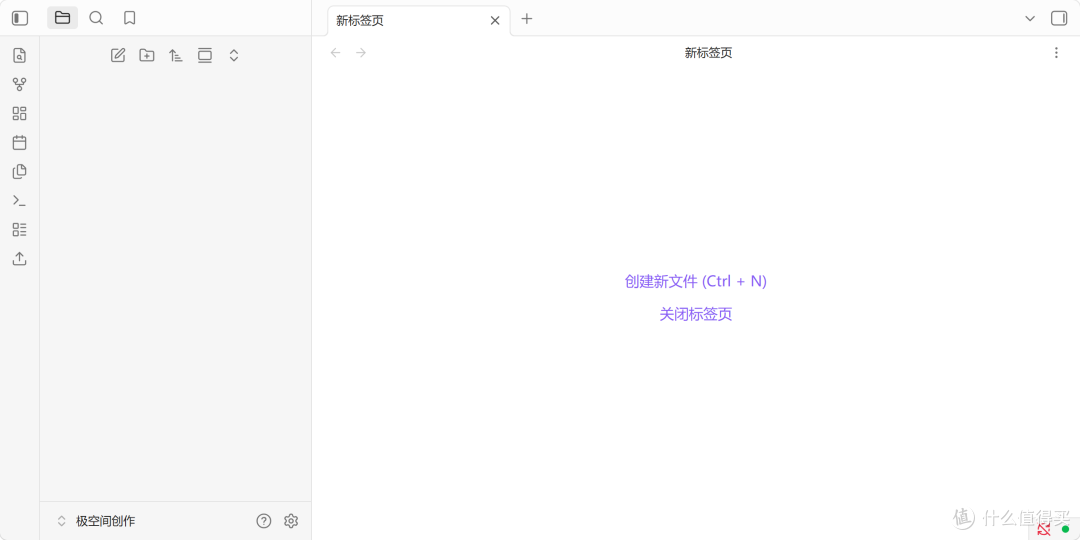The height and width of the screenshot is (540, 1080).
Task: Toggle the right sidebar panel
Action: (x=1059, y=19)
